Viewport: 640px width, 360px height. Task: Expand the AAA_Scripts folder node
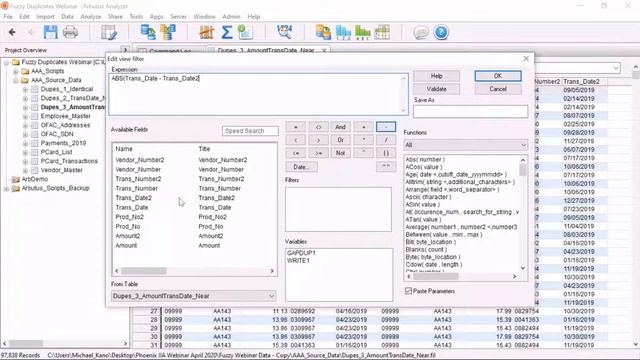[16, 71]
